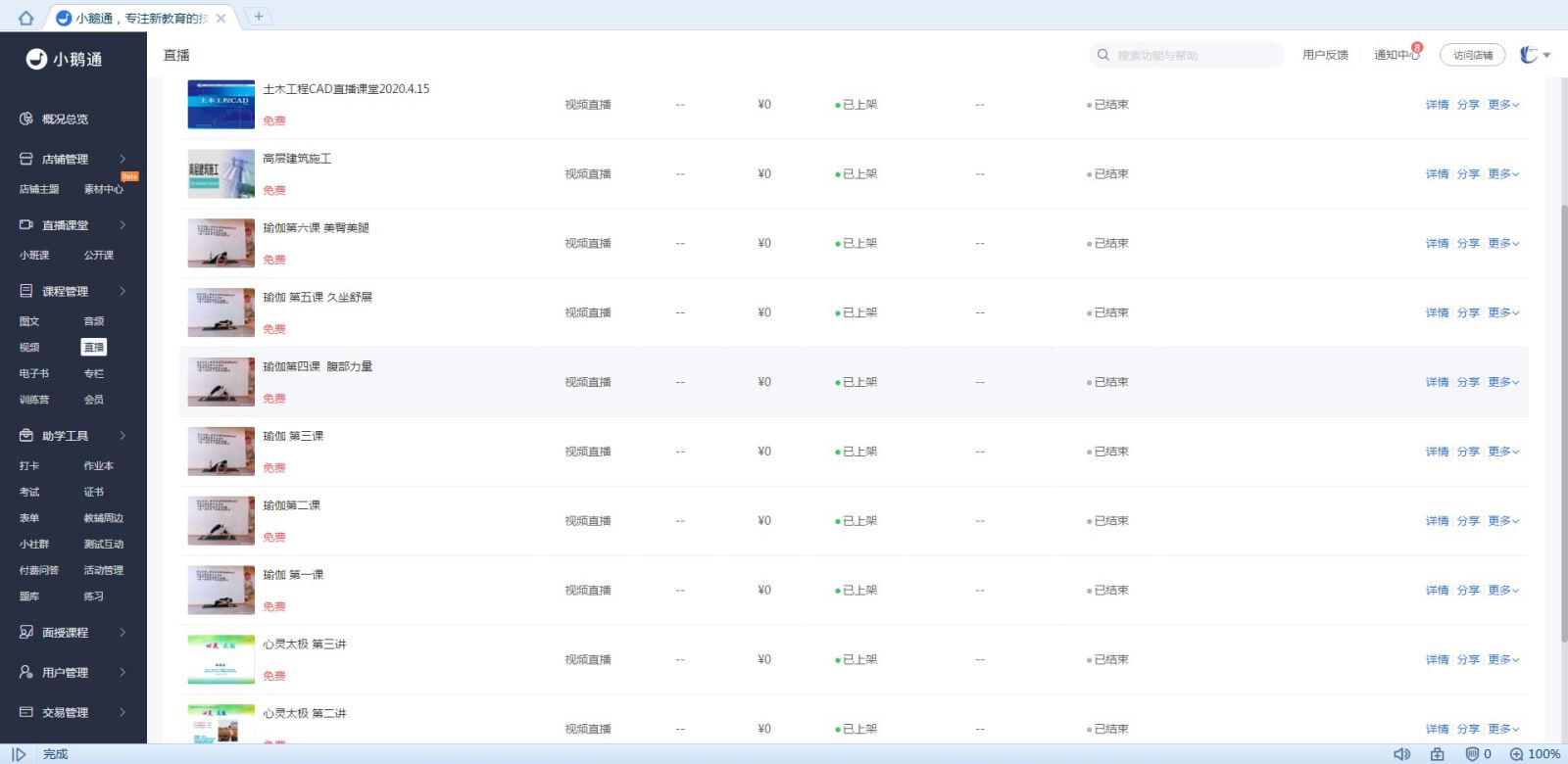Select 视频 in course management menu

click(x=29, y=348)
